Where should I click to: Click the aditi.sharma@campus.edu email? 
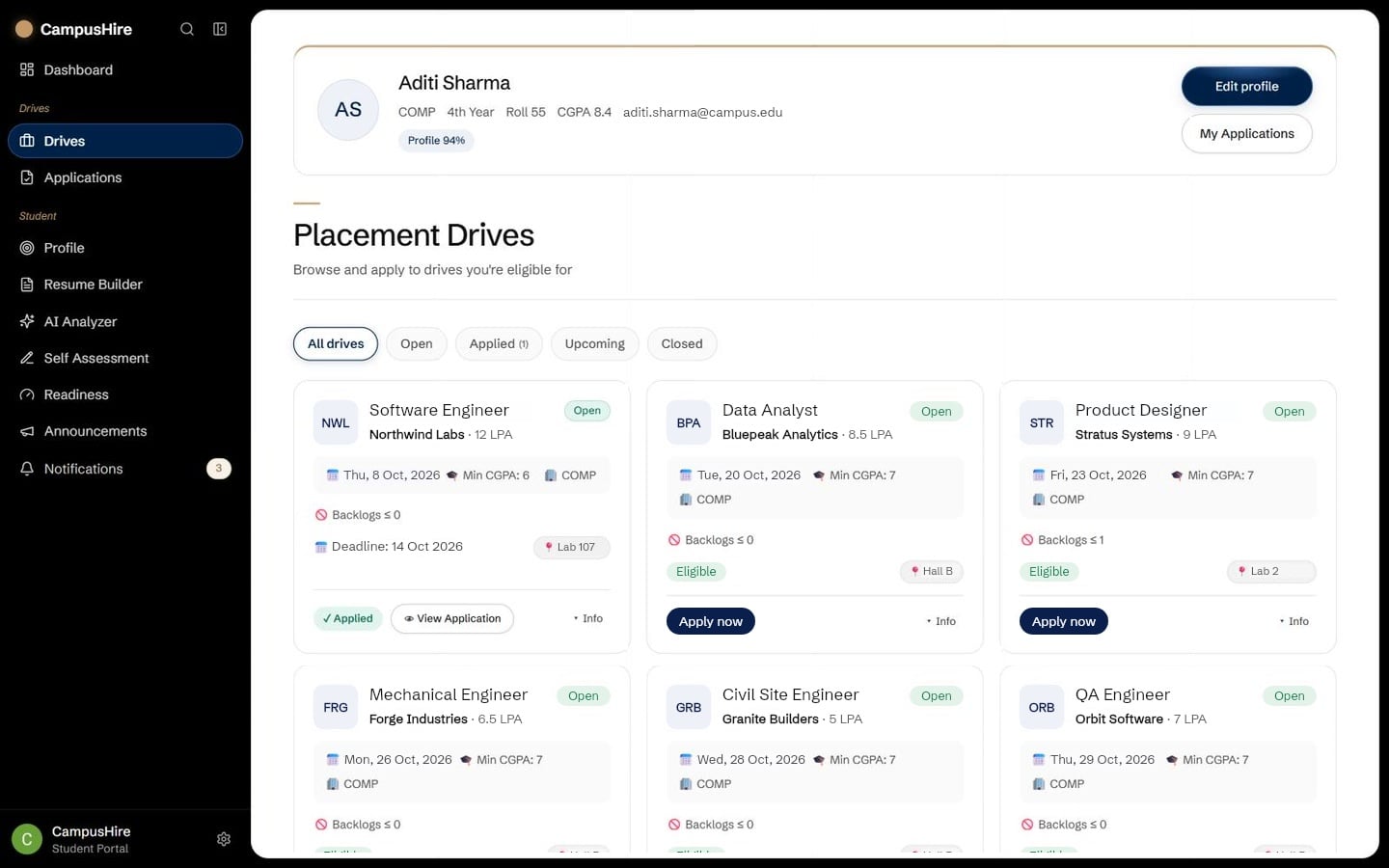[x=702, y=112]
